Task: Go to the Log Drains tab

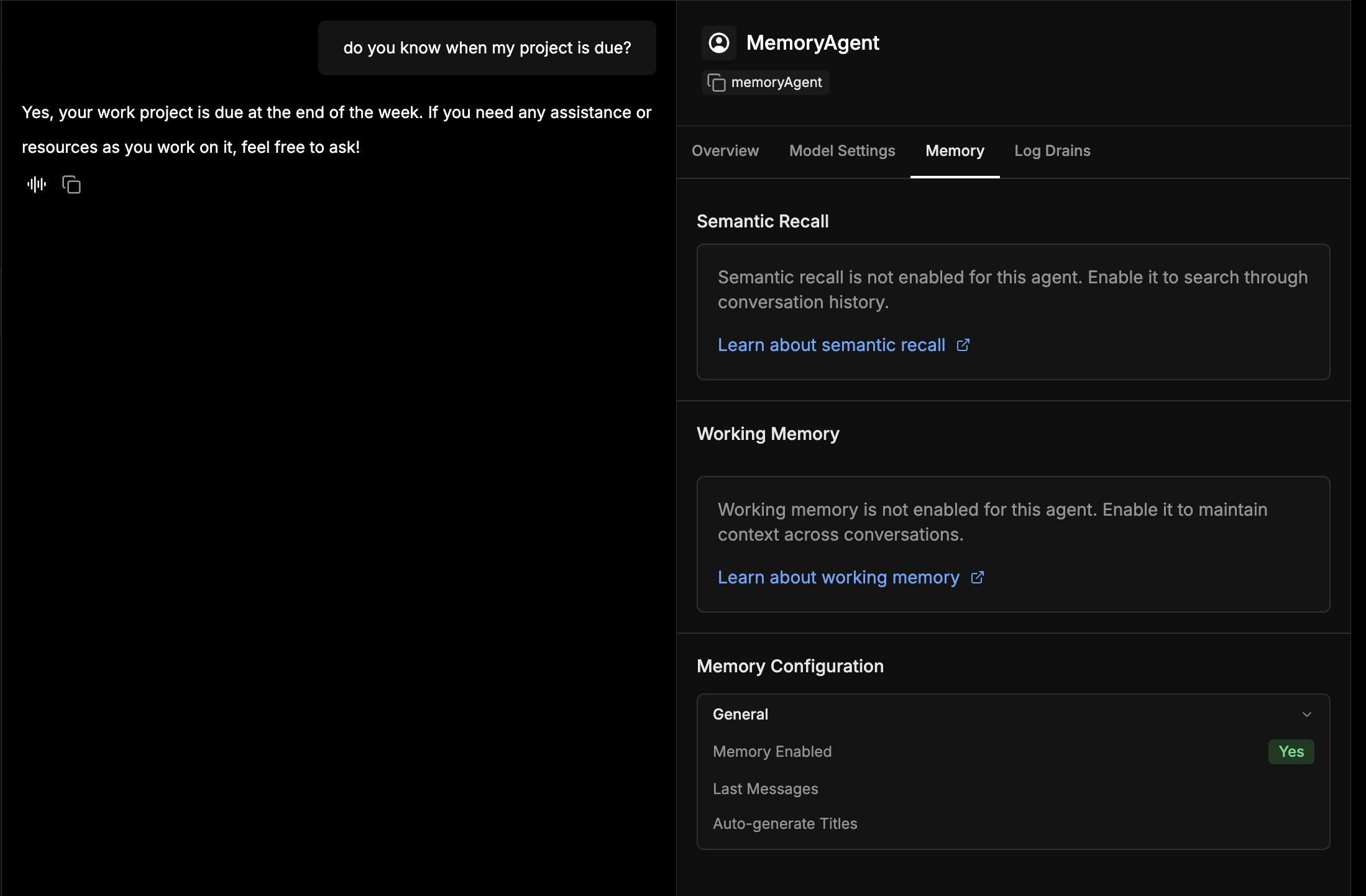Action: 1052,151
